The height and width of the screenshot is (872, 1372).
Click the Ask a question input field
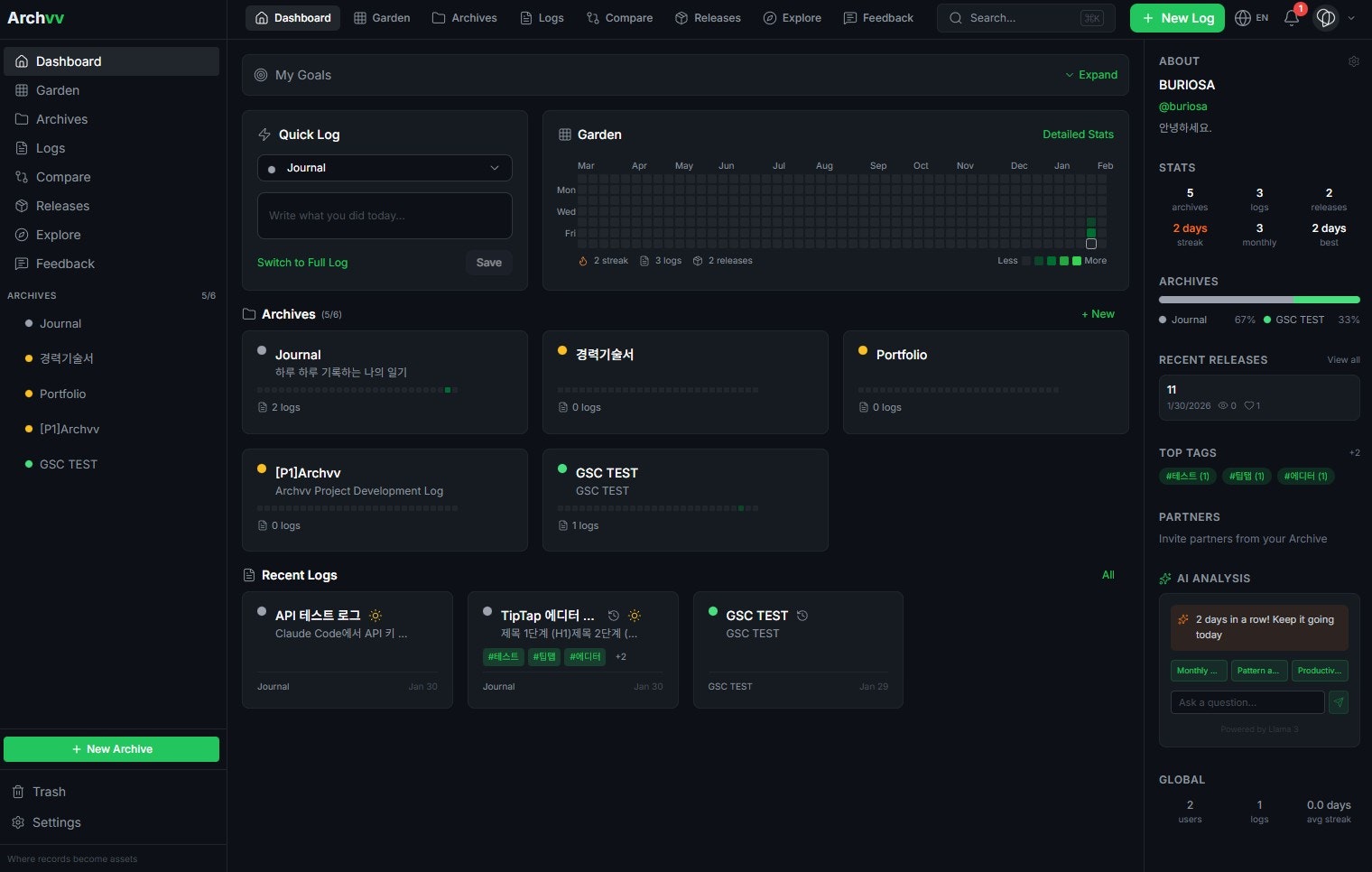(x=1247, y=702)
